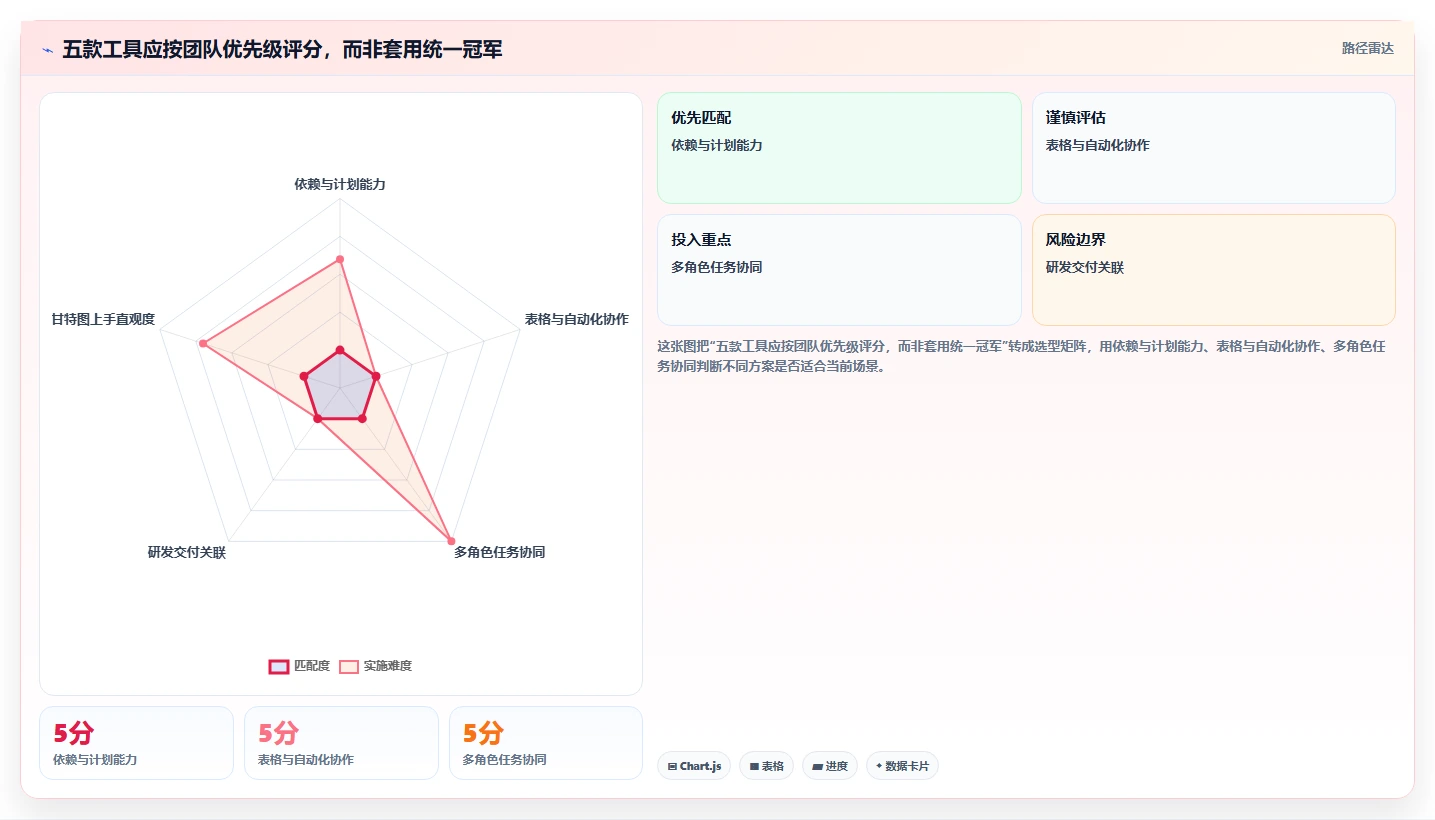
Task: Select the 谨慎评估 card
Action: pos(1213,148)
